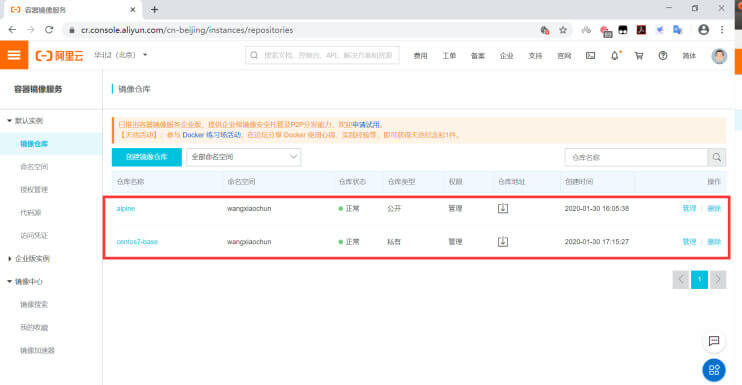Copy repository address icon for centos7-base
The width and height of the screenshot is (742, 385).
click(503, 242)
